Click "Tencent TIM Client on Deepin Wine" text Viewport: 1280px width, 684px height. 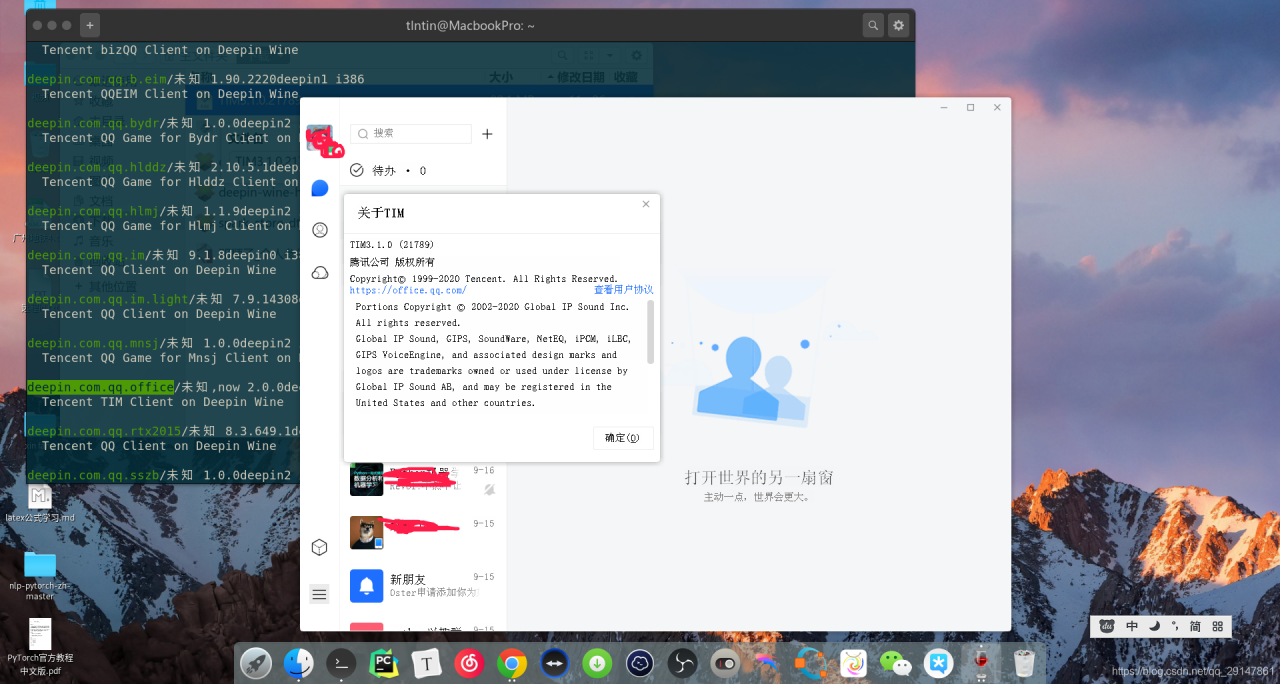[163, 402]
